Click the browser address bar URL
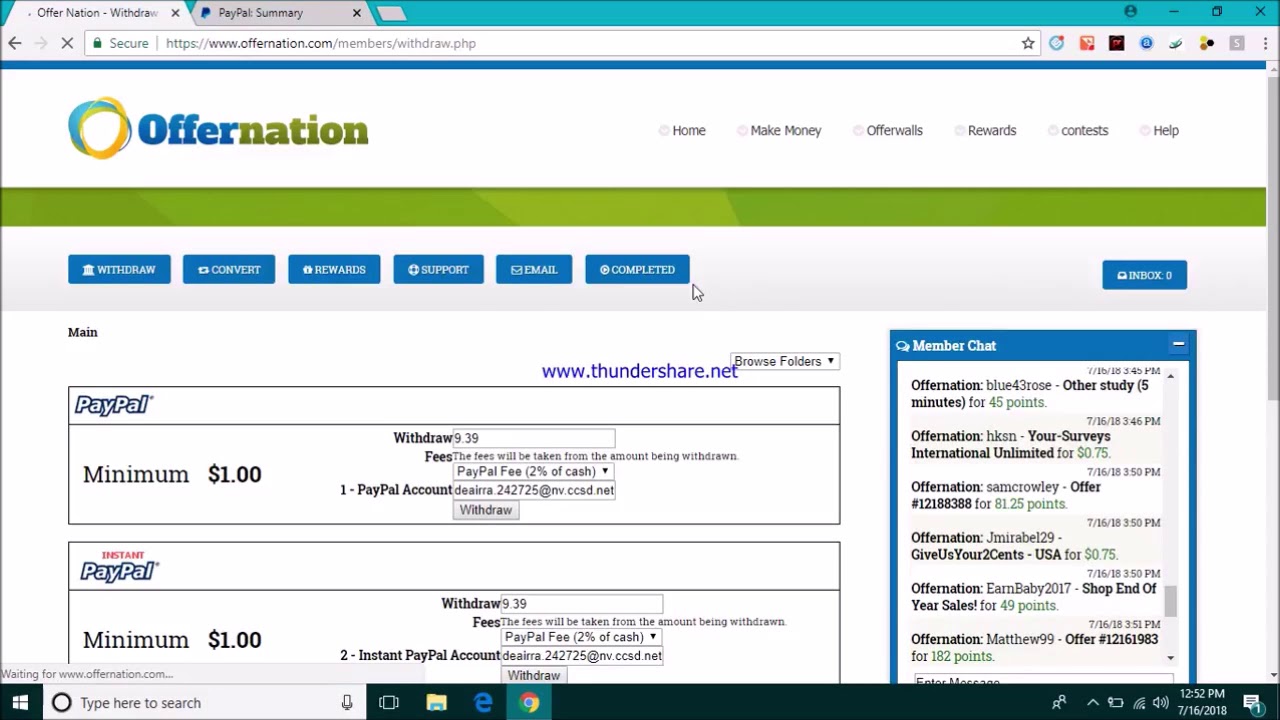 pos(321,43)
